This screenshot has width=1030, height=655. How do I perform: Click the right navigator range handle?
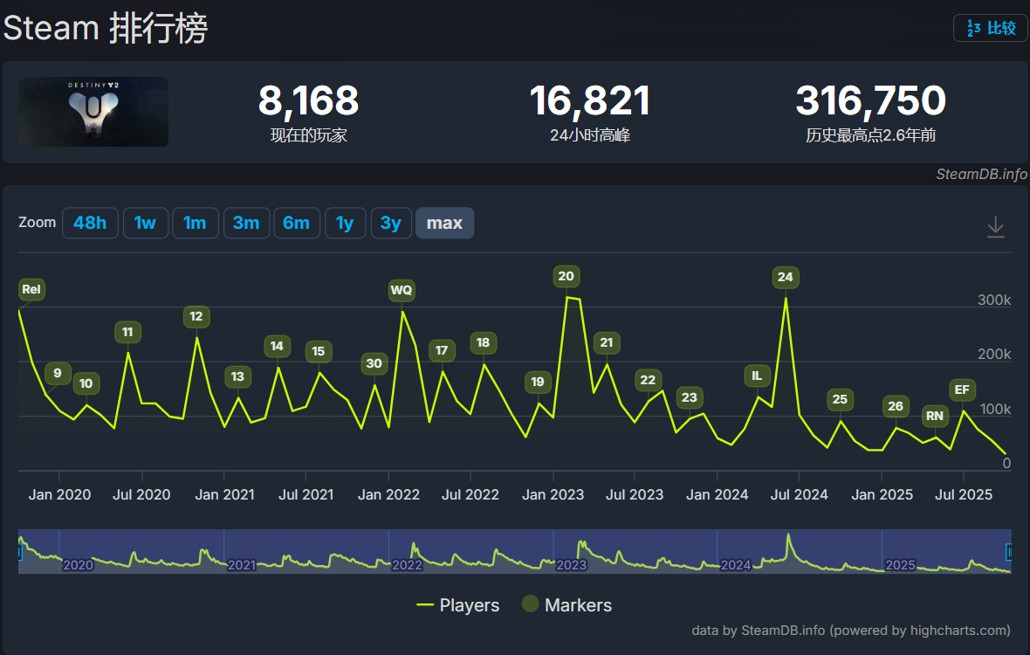tap(1009, 551)
